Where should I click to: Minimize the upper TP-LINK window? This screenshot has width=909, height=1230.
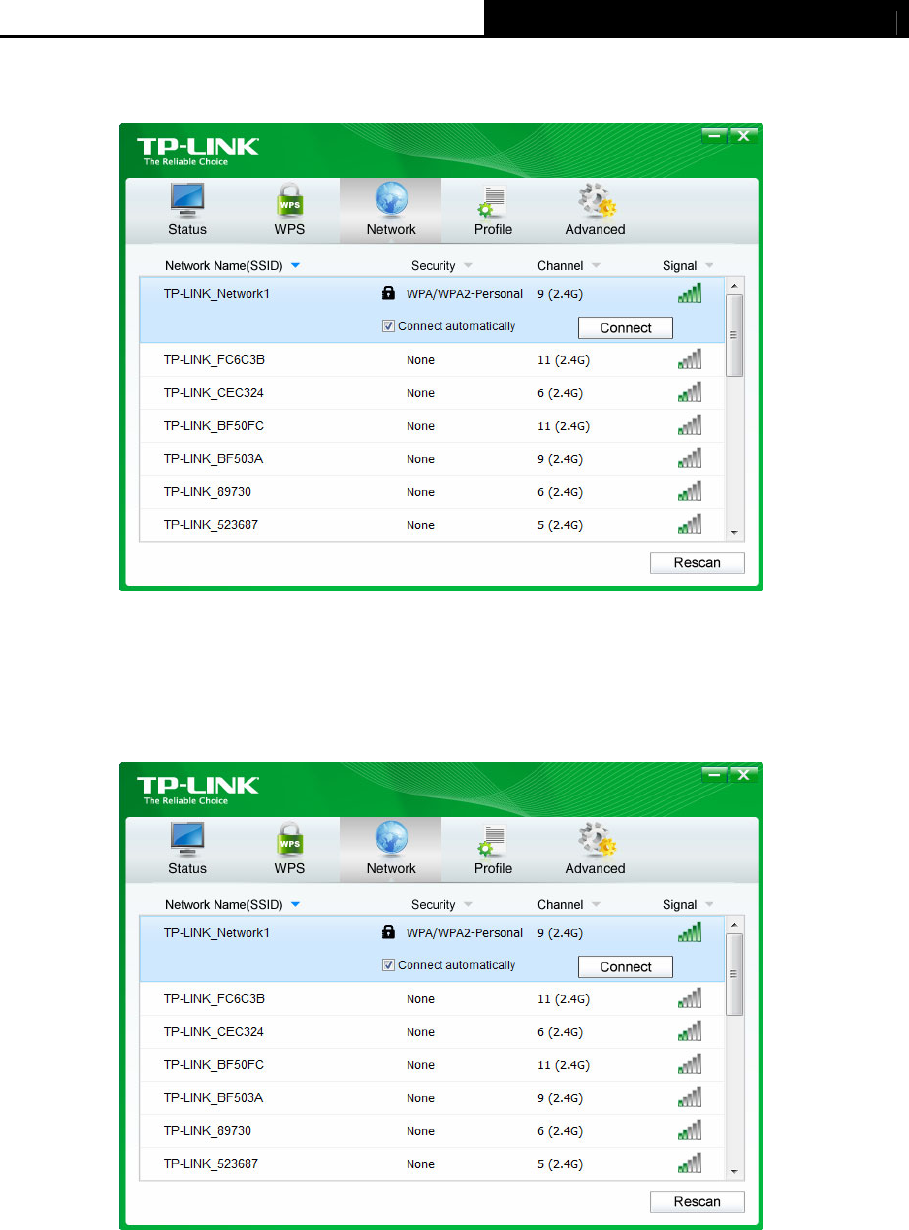click(713, 135)
